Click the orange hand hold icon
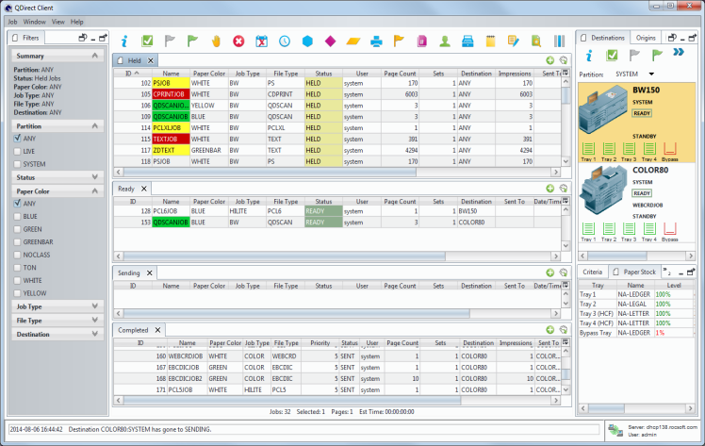Screen dimensions: 705x446 [x=216, y=41]
